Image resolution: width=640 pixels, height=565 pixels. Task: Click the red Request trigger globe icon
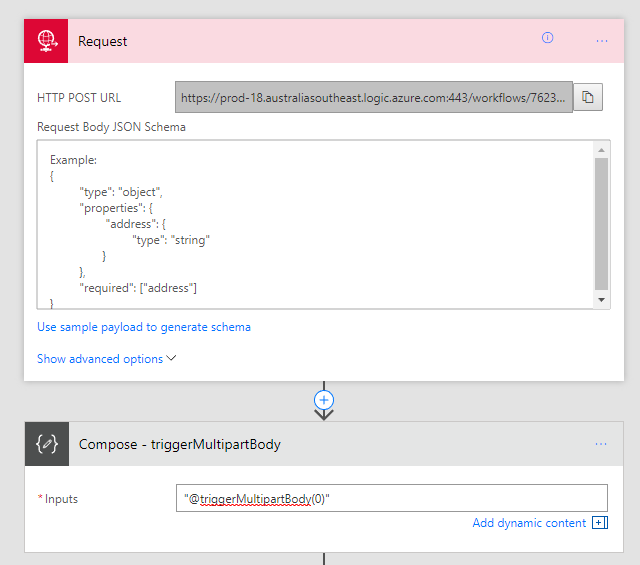pyautogui.click(x=46, y=41)
